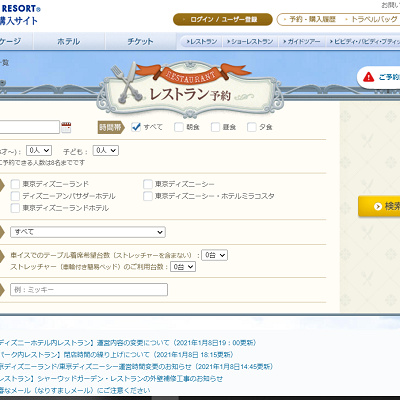Open the 運営時間変更のお知らせ notice
The width and height of the screenshot is (400, 400).
point(136,367)
